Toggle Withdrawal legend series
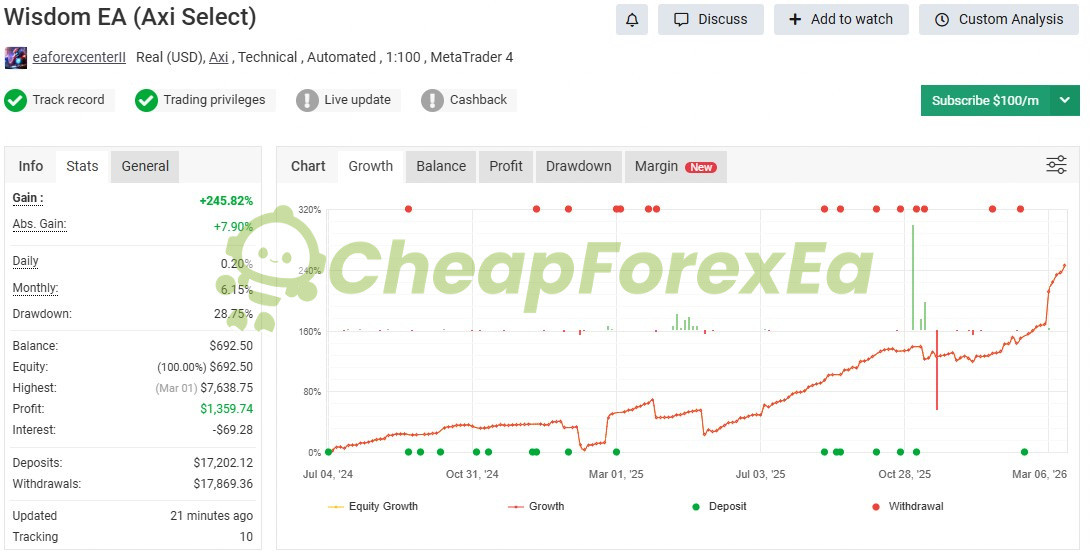Screen dimensions: 1089x551 tap(908, 507)
